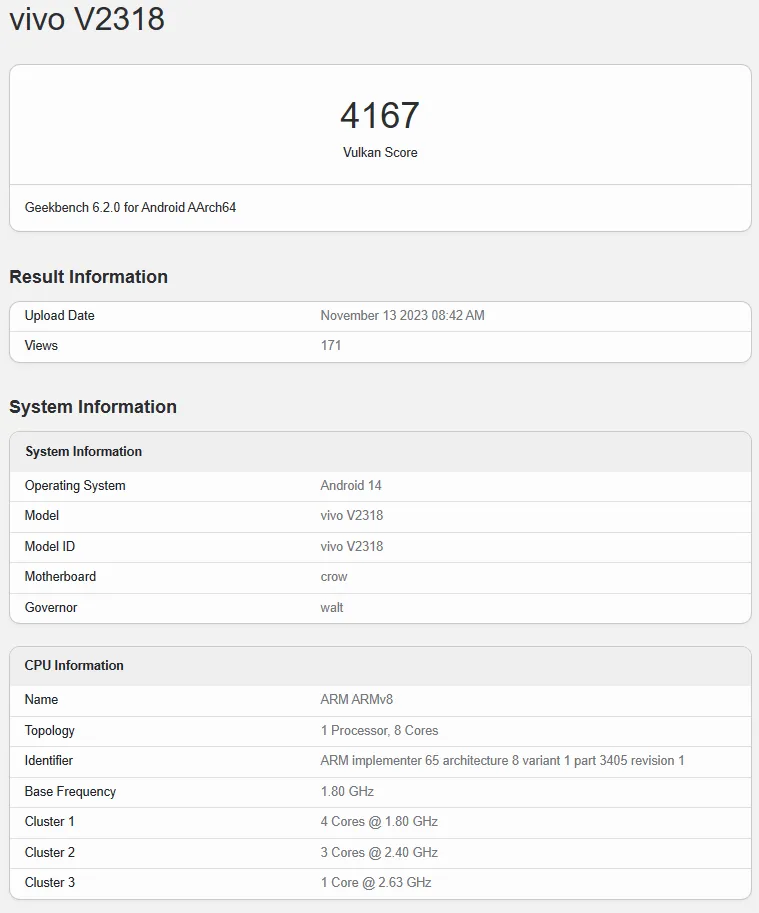Select vivo V2318 value in Model ID row
Viewport: 759px width, 913px height.
pos(352,547)
